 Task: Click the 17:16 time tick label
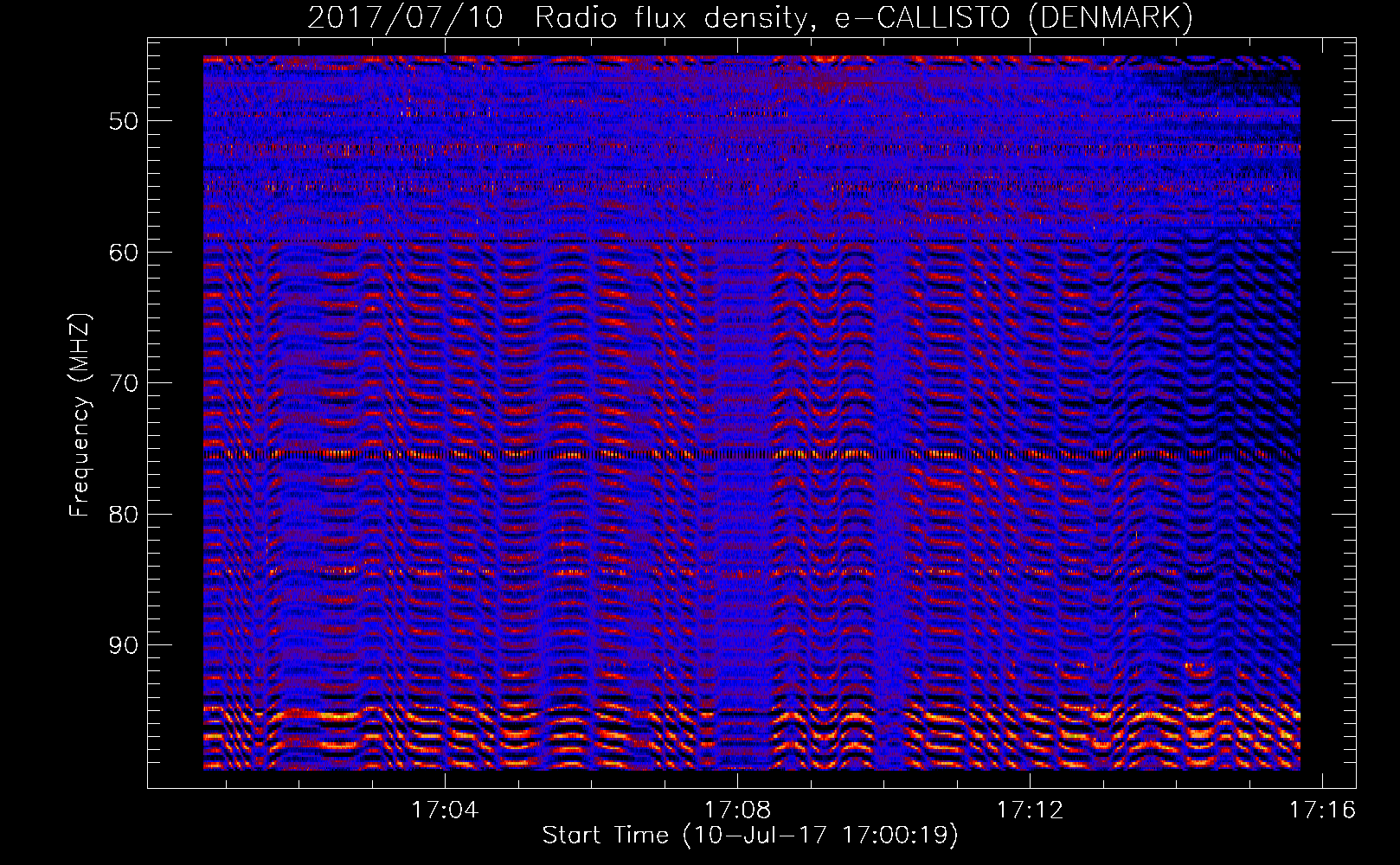point(1322,811)
